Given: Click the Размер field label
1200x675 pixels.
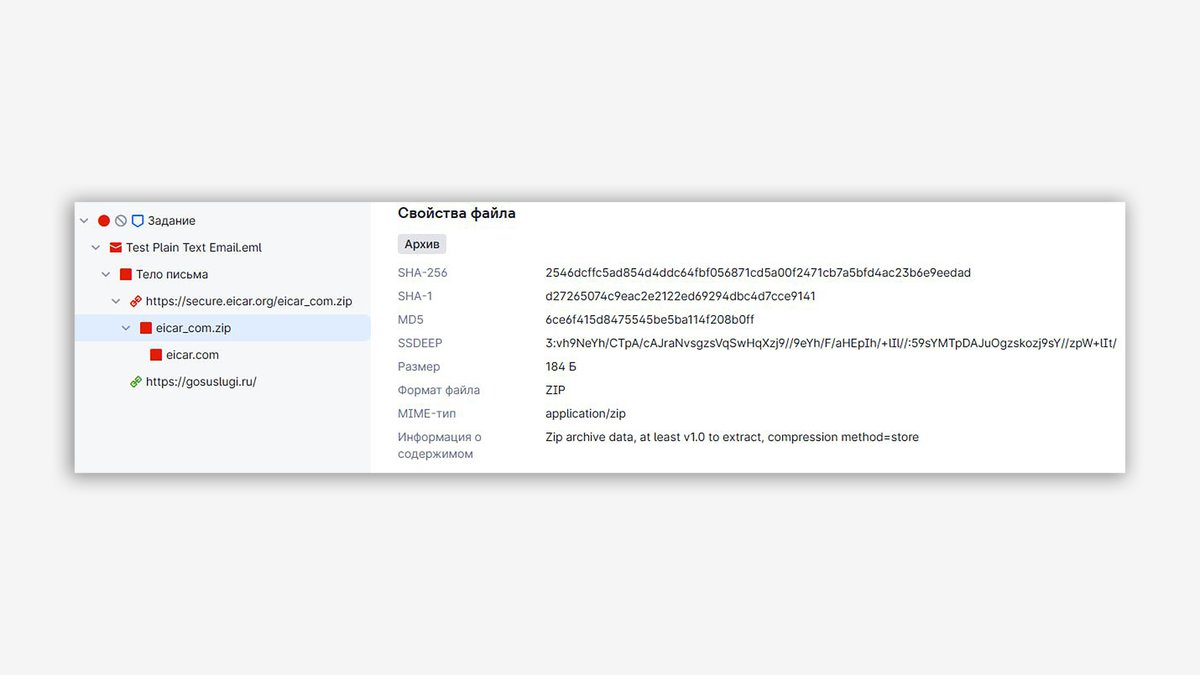Looking at the screenshot, I should click(x=419, y=367).
